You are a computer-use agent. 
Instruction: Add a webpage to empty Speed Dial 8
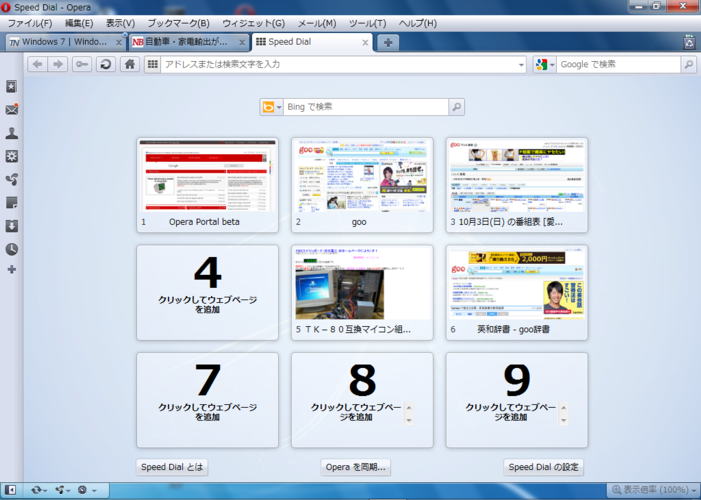pos(362,400)
